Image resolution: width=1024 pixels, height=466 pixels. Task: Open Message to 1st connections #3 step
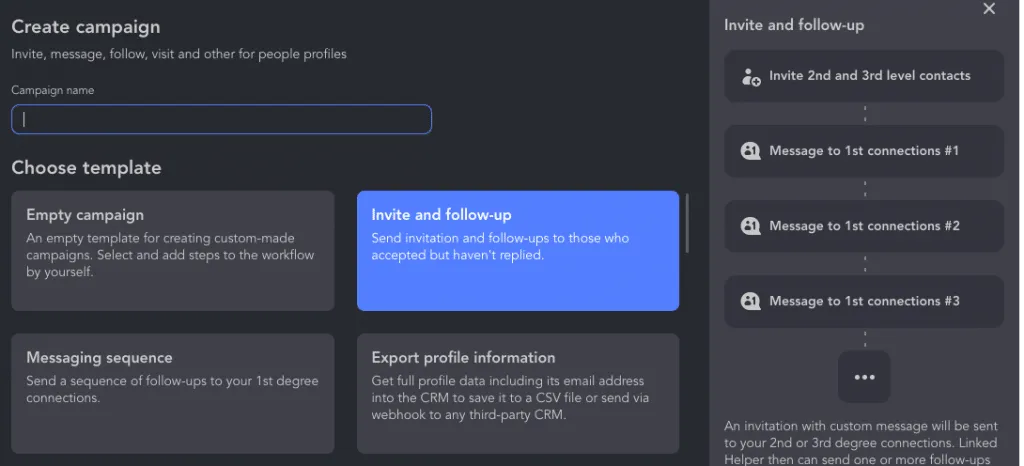point(864,301)
